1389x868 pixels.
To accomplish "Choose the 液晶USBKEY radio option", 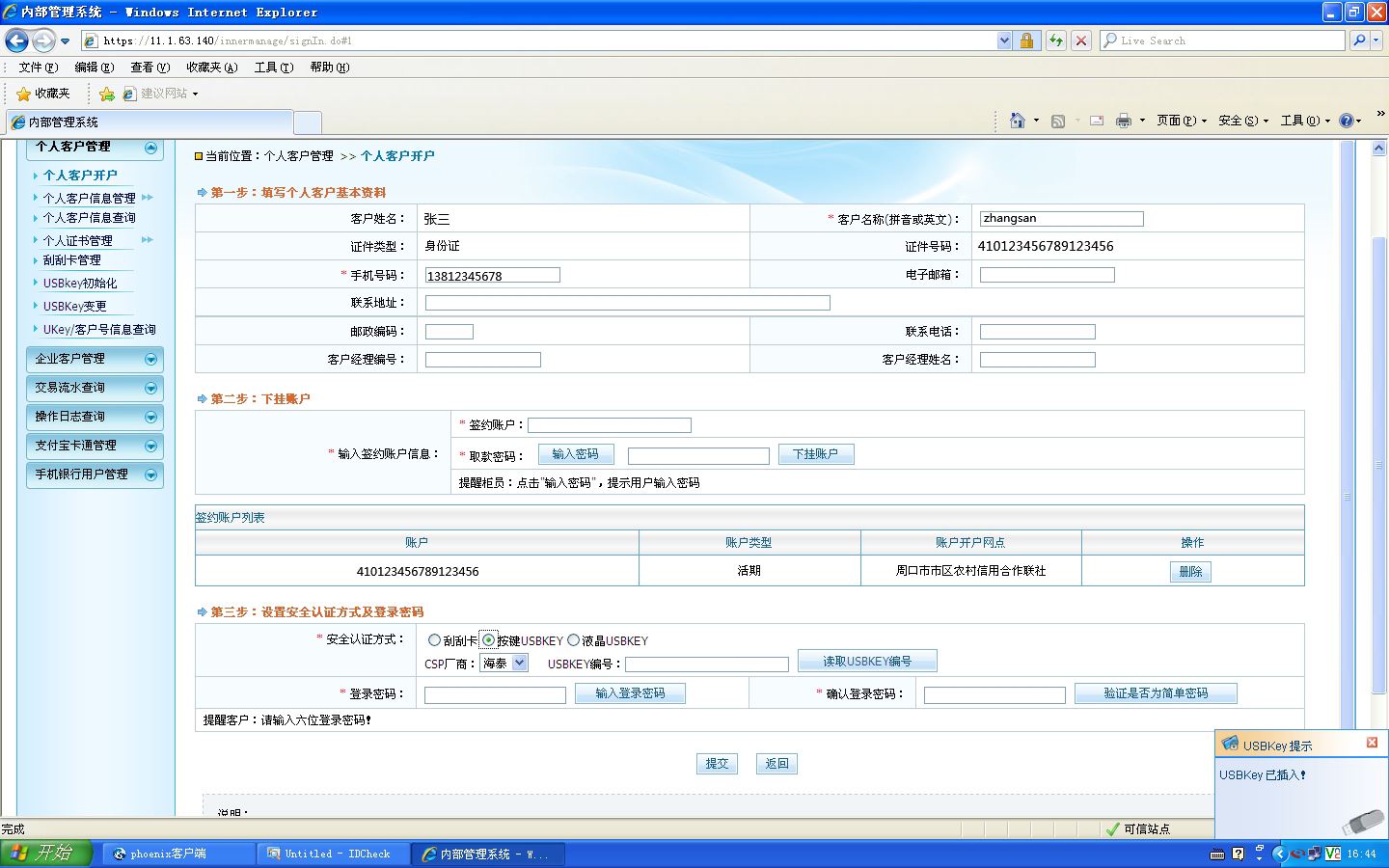I will [573, 640].
